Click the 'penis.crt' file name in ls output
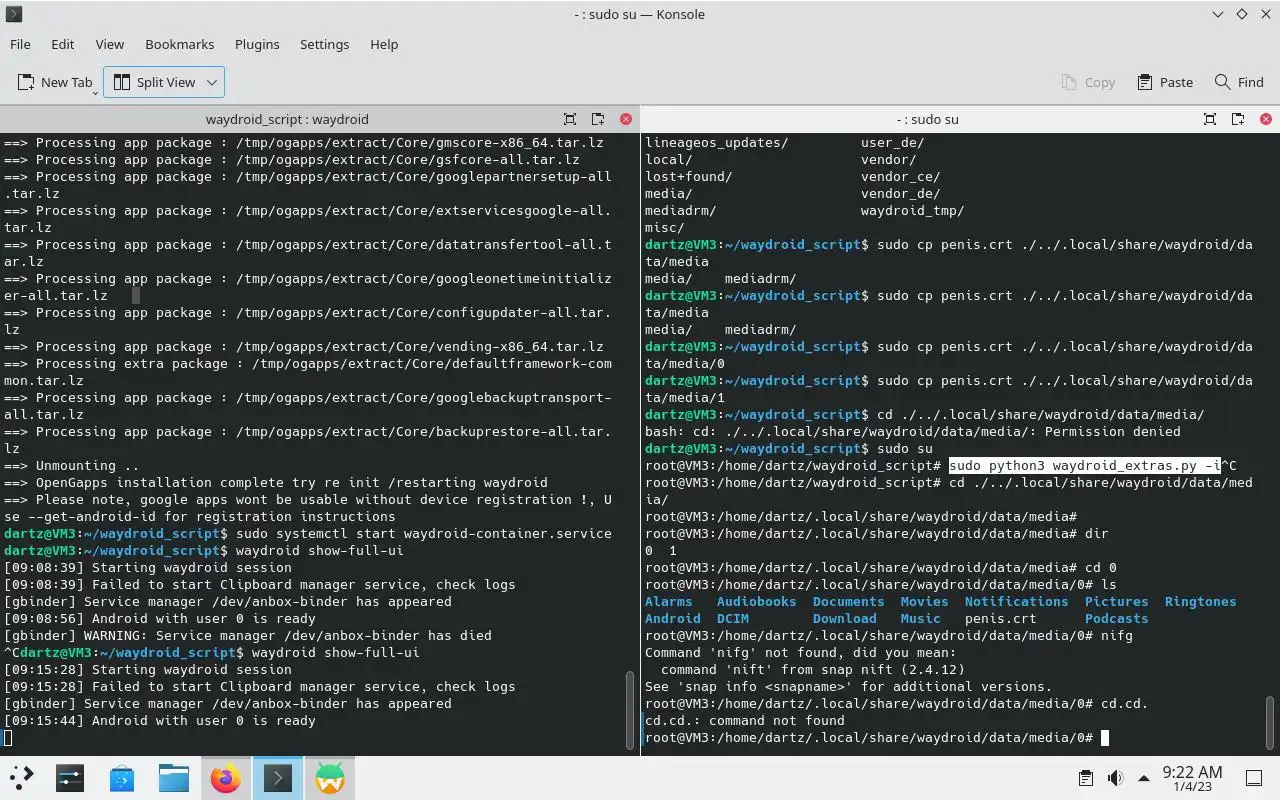The height and width of the screenshot is (800, 1280). click(1000, 618)
